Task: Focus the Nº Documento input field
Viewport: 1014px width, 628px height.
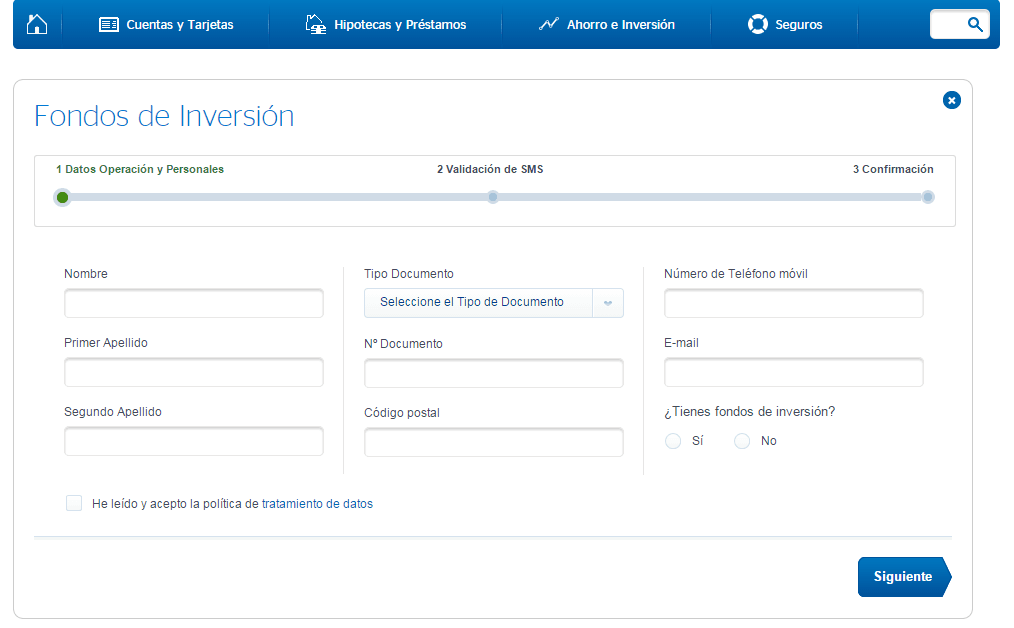Action: coord(494,373)
